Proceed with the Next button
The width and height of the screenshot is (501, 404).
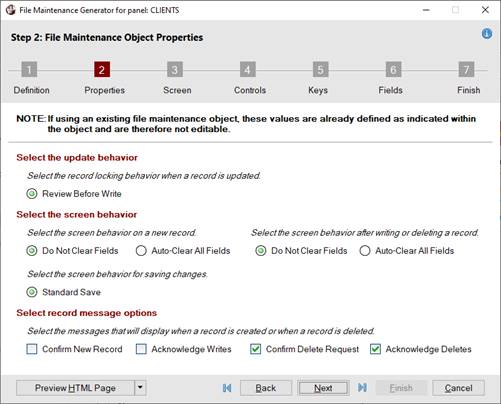coord(323,388)
